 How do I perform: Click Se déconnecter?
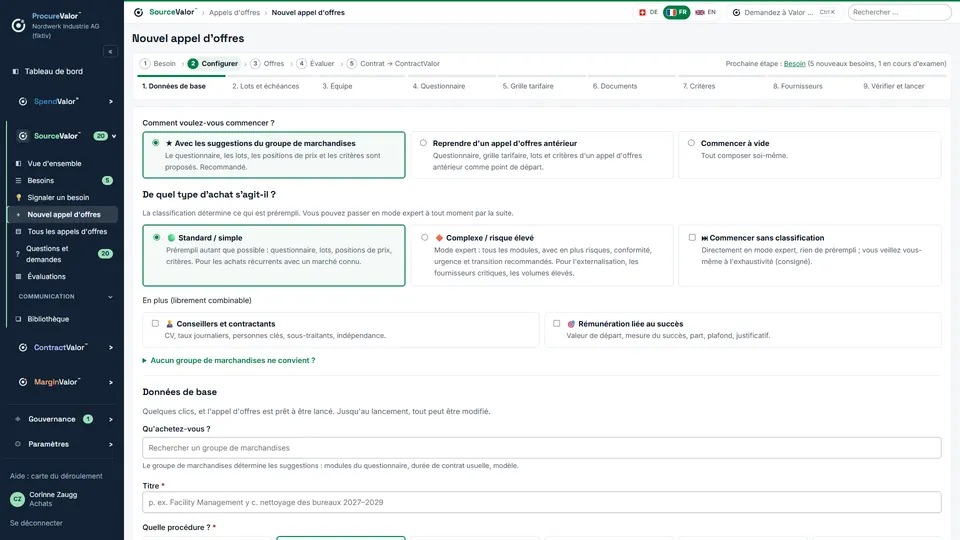(36, 523)
